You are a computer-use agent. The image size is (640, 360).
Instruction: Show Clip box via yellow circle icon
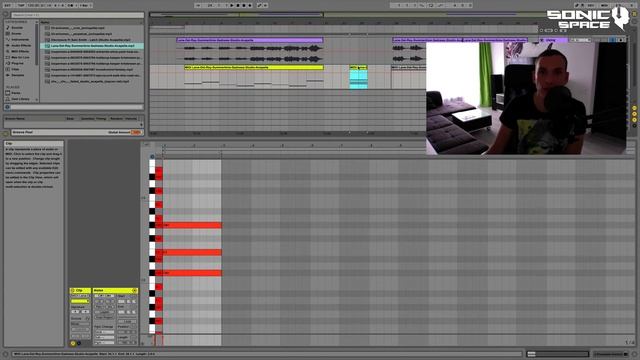tap(73, 343)
